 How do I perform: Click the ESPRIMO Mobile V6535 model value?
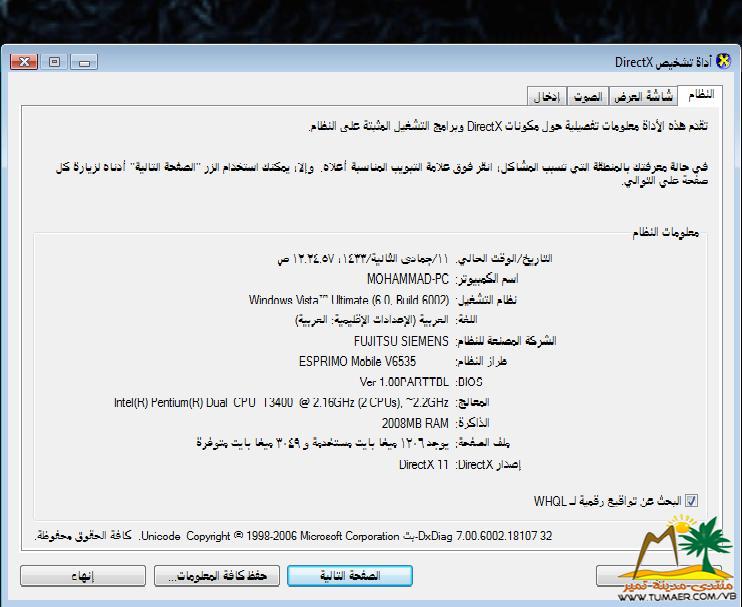point(374,361)
